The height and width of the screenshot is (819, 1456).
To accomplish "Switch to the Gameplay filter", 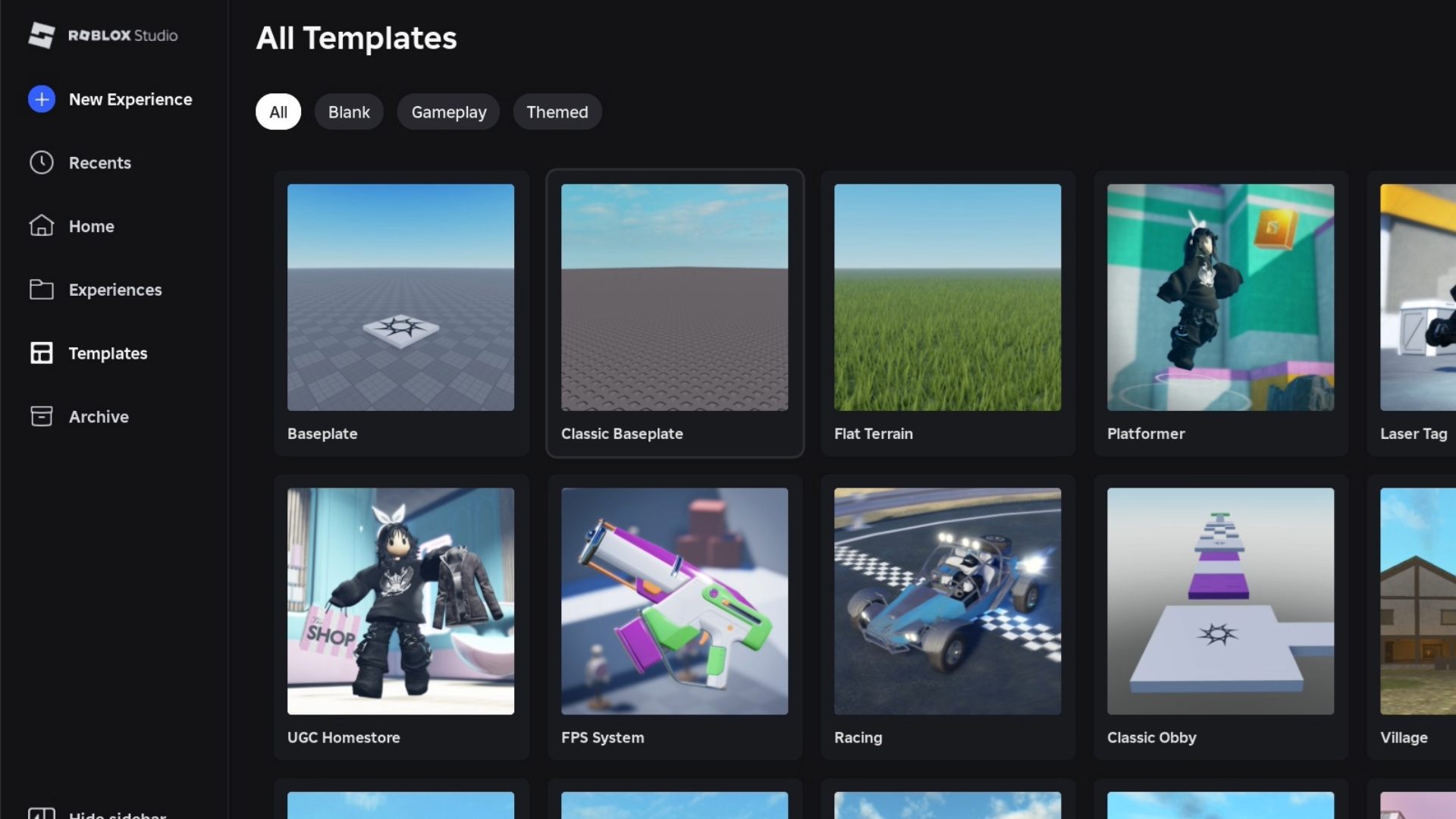I will click(448, 111).
